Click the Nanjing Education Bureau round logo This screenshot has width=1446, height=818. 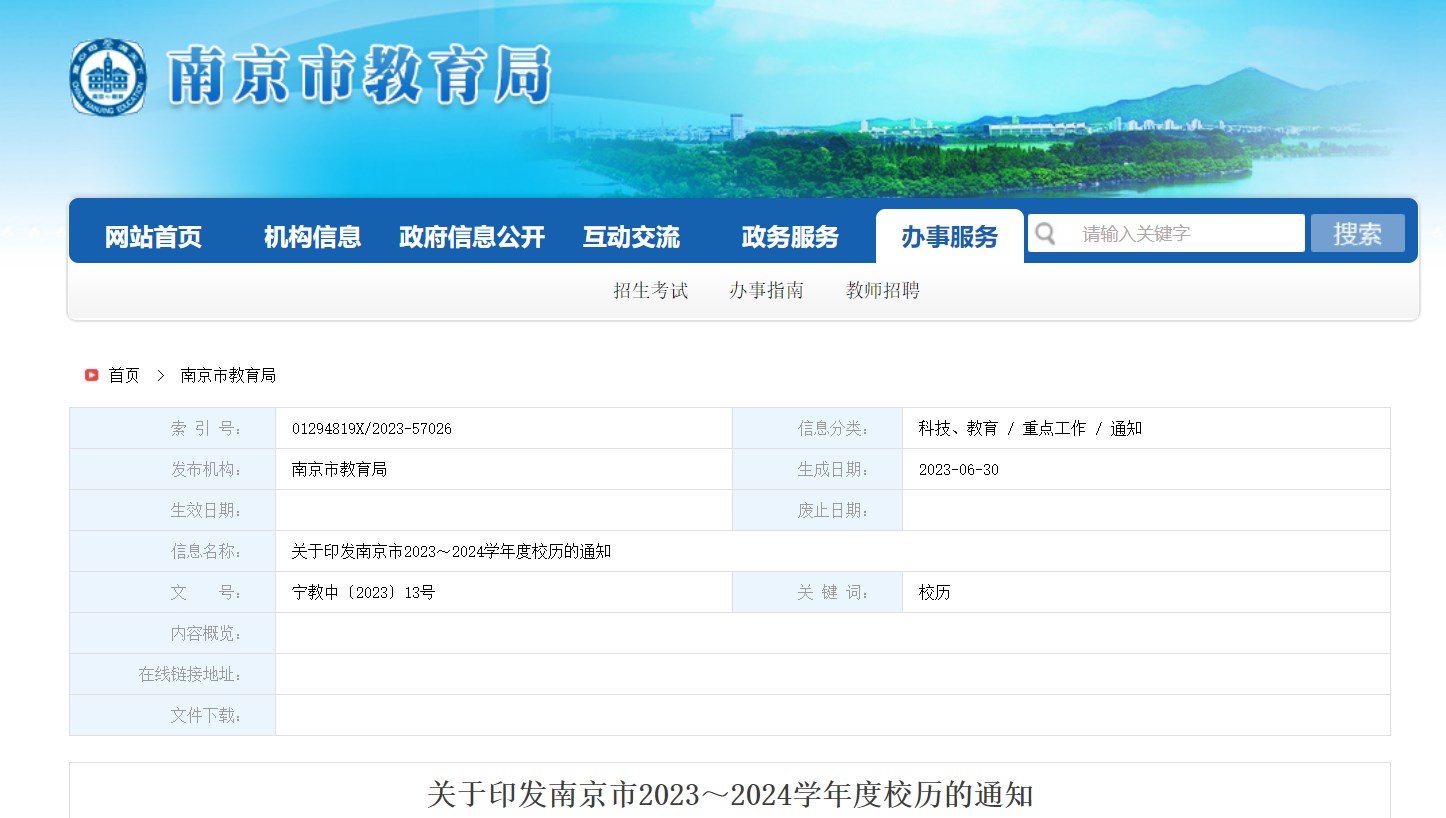[108, 77]
